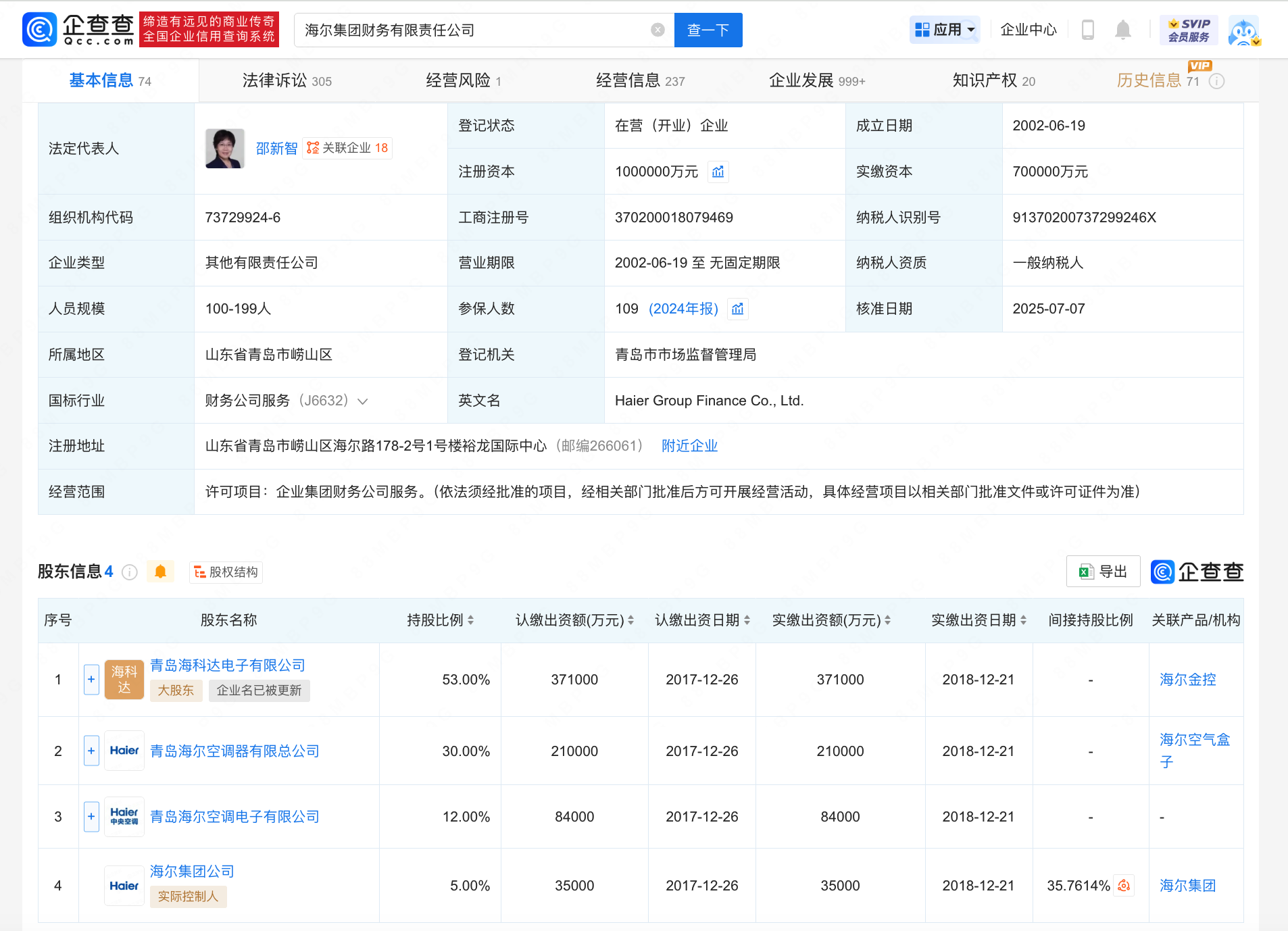The height and width of the screenshot is (931, 1288).
Task: Open legal representative 邵新智 photo
Action: click(225, 149)
